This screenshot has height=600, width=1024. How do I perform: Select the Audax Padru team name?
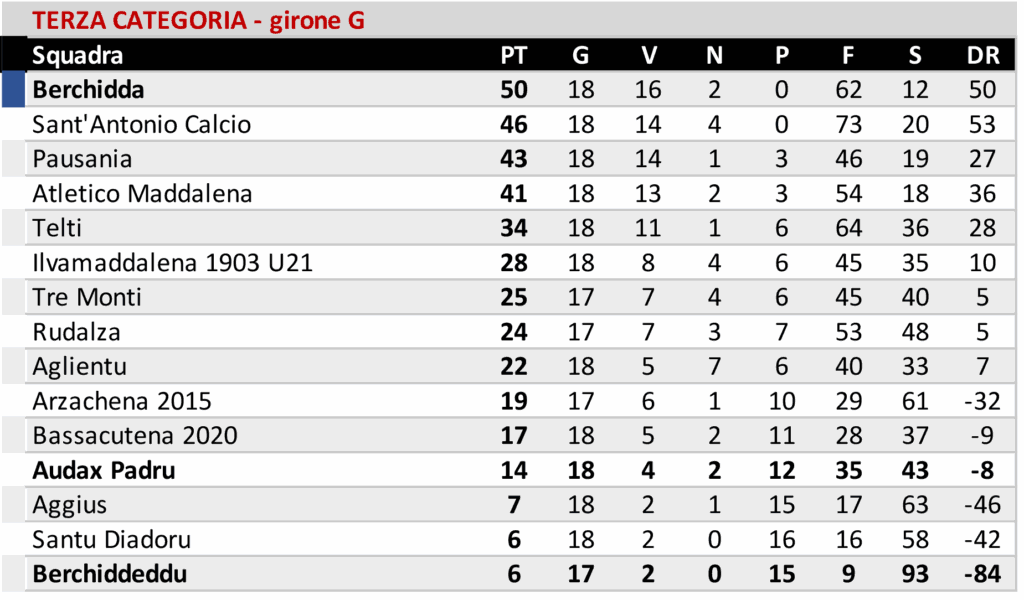[x=104, y=470]
